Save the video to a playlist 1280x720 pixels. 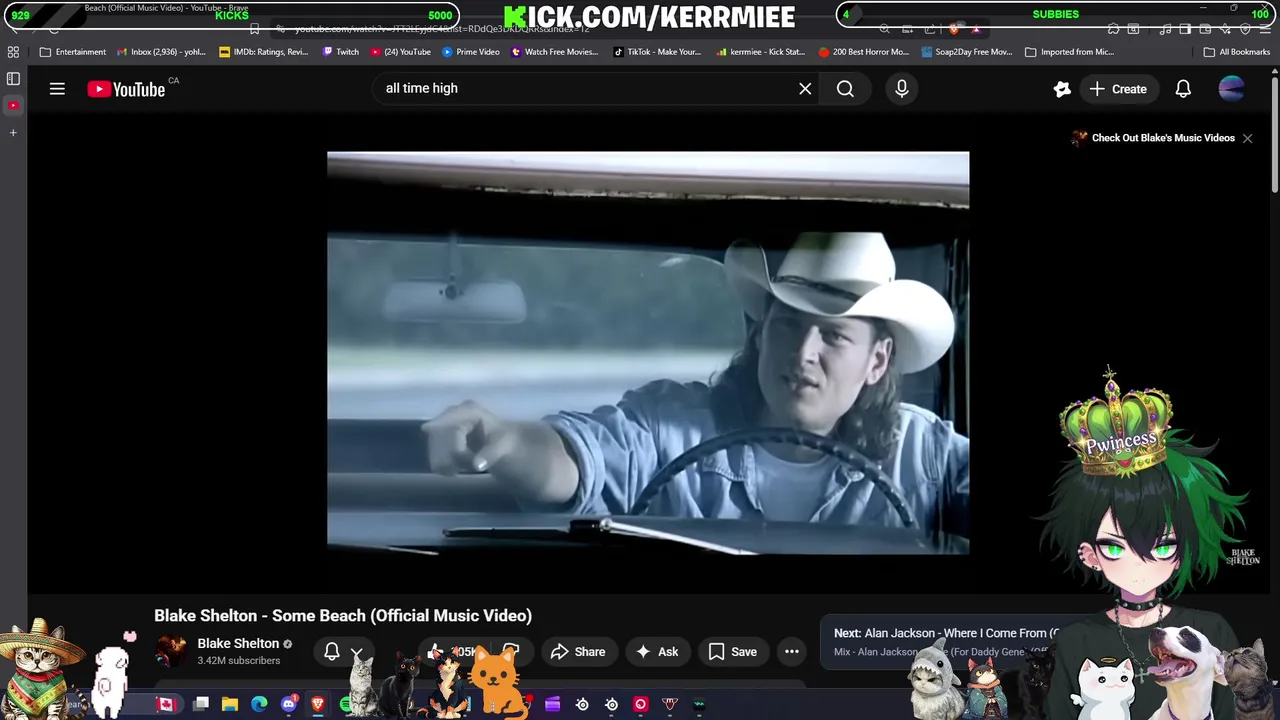[733, 652]
